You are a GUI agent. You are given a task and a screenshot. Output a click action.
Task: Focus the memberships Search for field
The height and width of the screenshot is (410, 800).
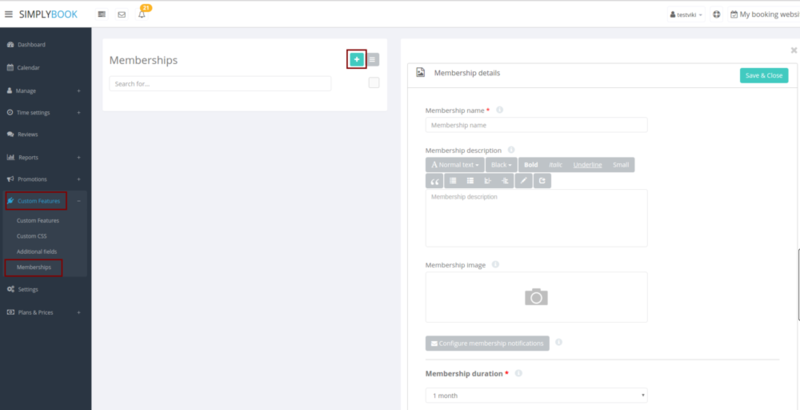pos(220,84)
